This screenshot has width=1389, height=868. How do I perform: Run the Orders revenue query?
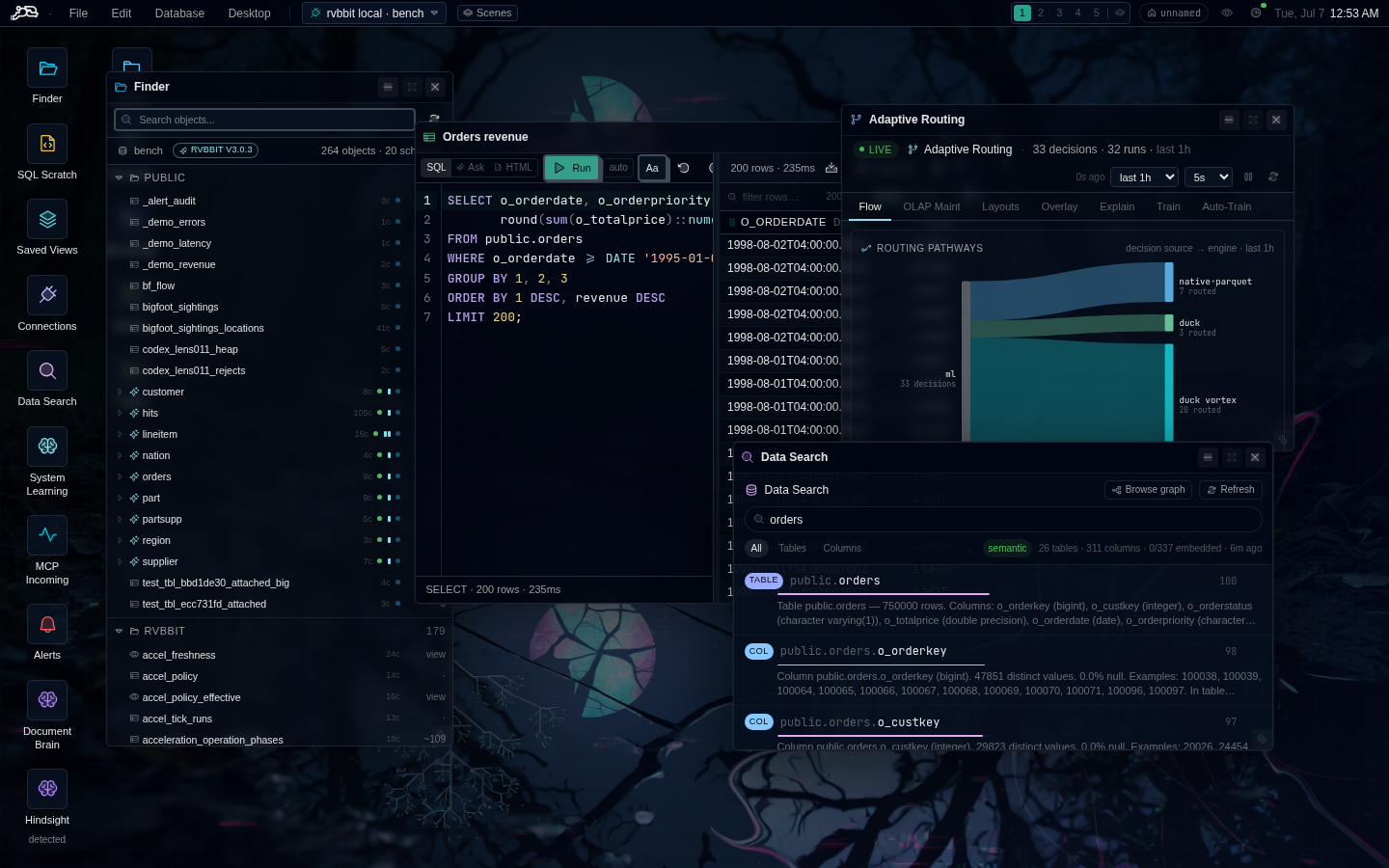tap(572, 168)
